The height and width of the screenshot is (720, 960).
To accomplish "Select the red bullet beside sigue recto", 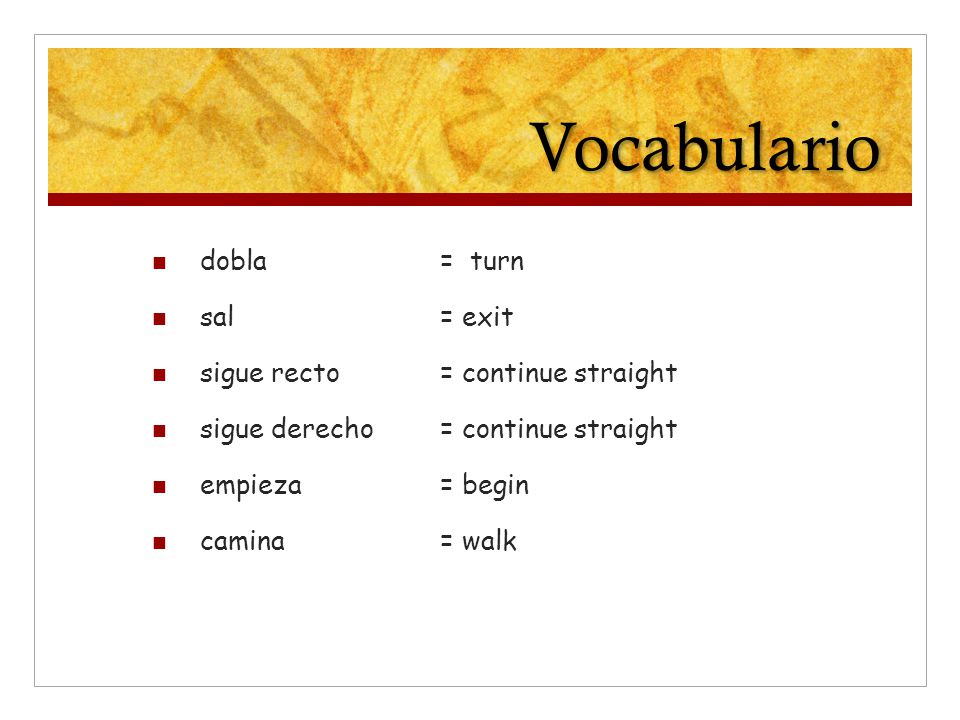I will [160, 375].
